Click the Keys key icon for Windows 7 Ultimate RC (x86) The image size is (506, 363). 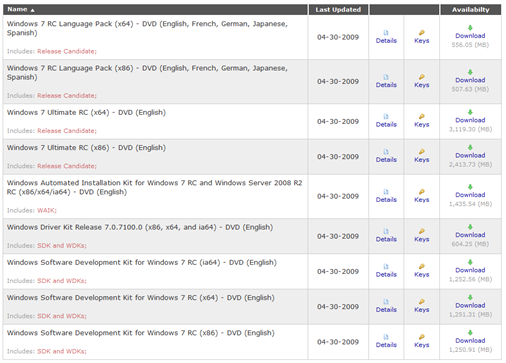[422, 152]
